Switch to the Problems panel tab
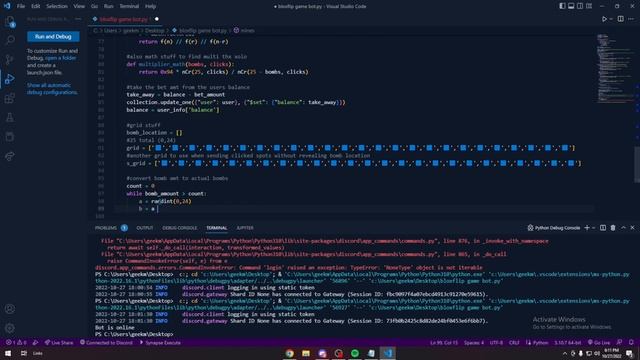The width and height of the screenshot is (640, 360). coord(106,228)
